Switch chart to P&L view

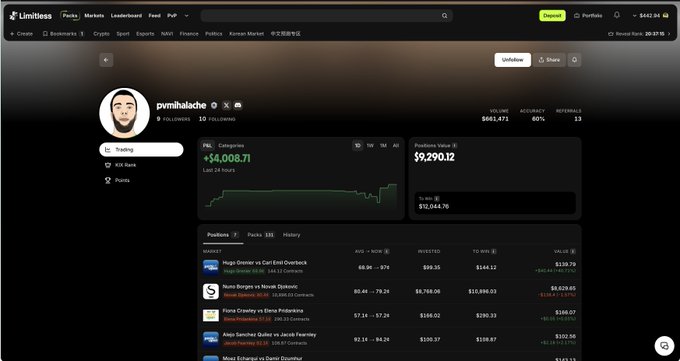208,146
